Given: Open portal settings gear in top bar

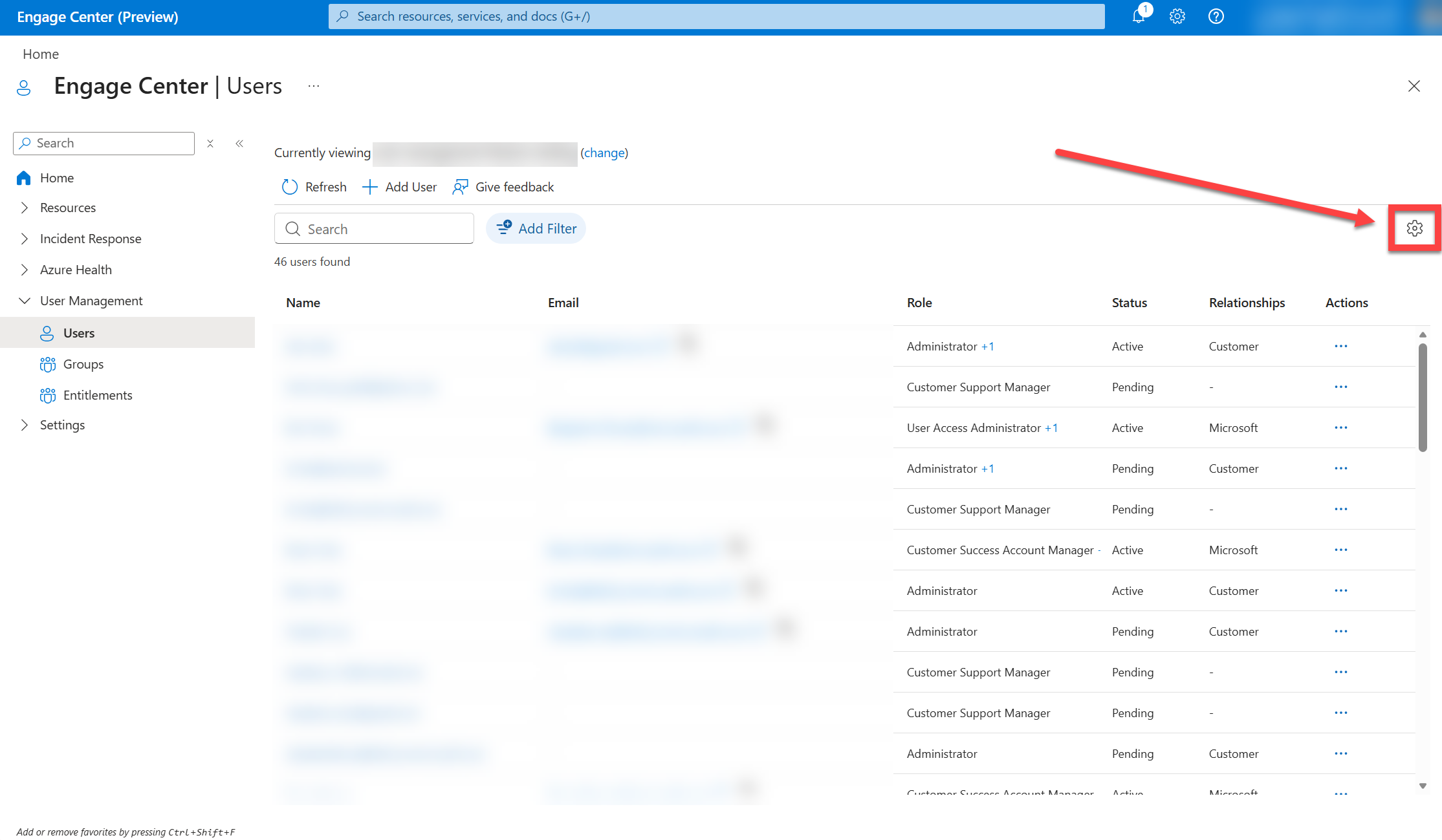Looking at the screenshot, I should (1177, 16).
